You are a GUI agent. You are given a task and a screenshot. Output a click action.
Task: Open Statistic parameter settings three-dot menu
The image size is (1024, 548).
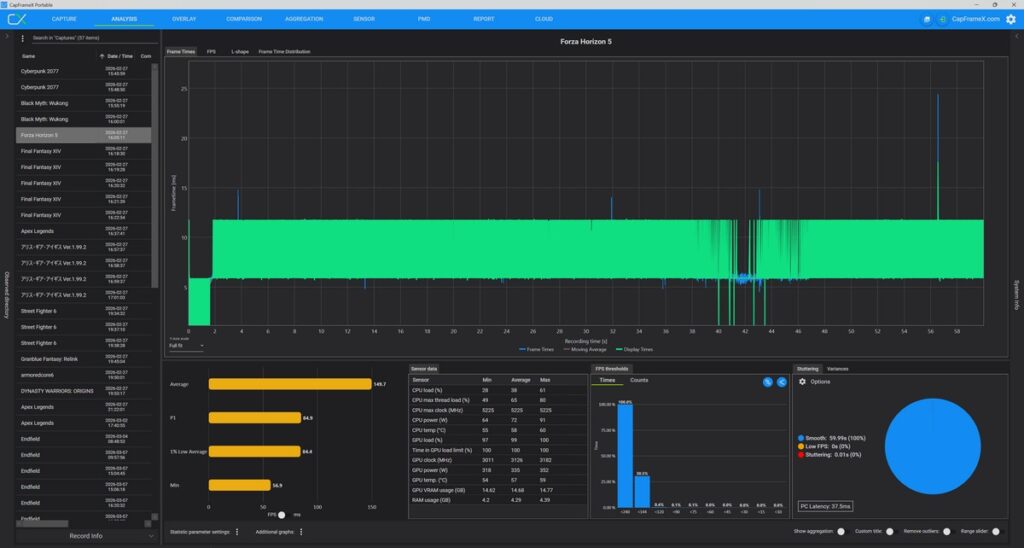[x=237, y=532]
